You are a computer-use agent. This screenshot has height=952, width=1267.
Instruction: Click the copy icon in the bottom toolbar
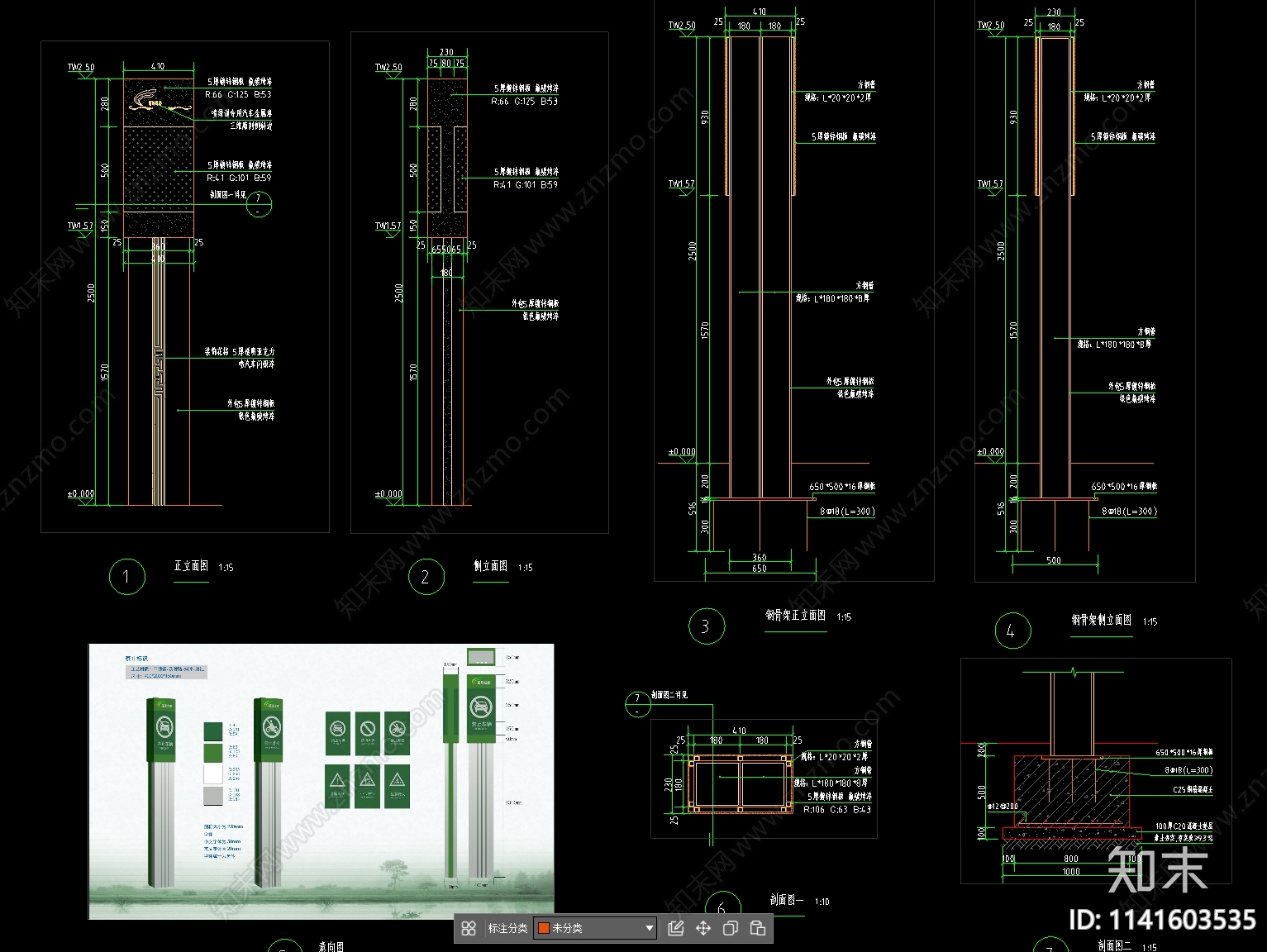[x=730, y=928]
